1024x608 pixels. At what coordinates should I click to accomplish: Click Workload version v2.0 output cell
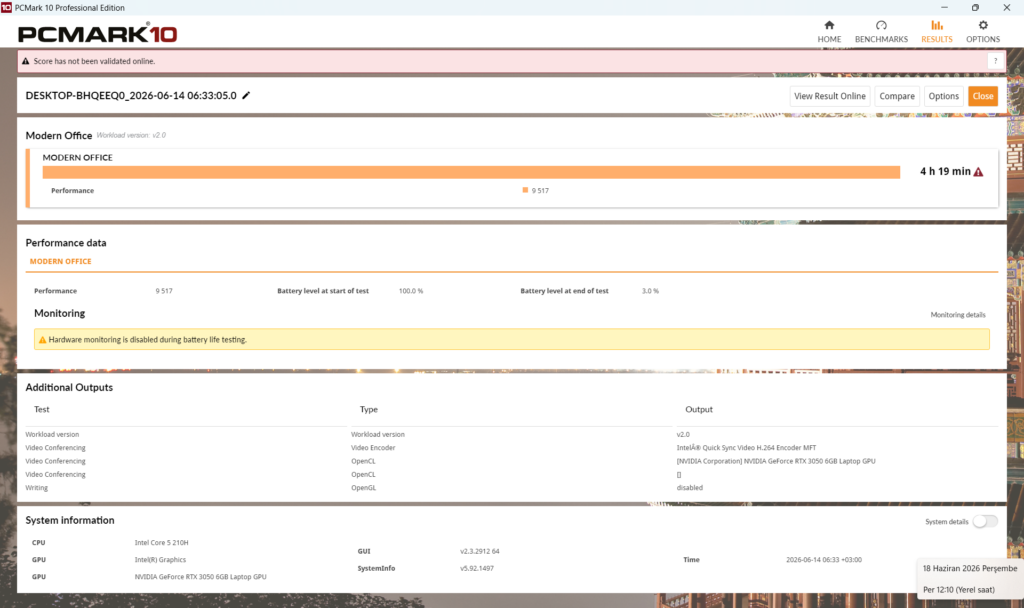(683, 434)
